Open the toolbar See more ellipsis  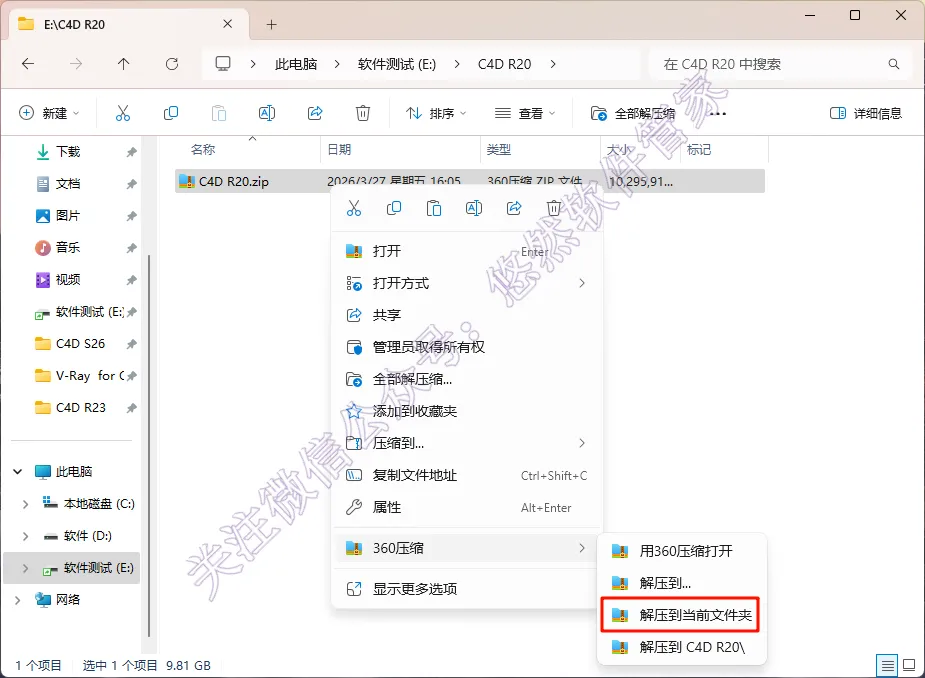717,113
